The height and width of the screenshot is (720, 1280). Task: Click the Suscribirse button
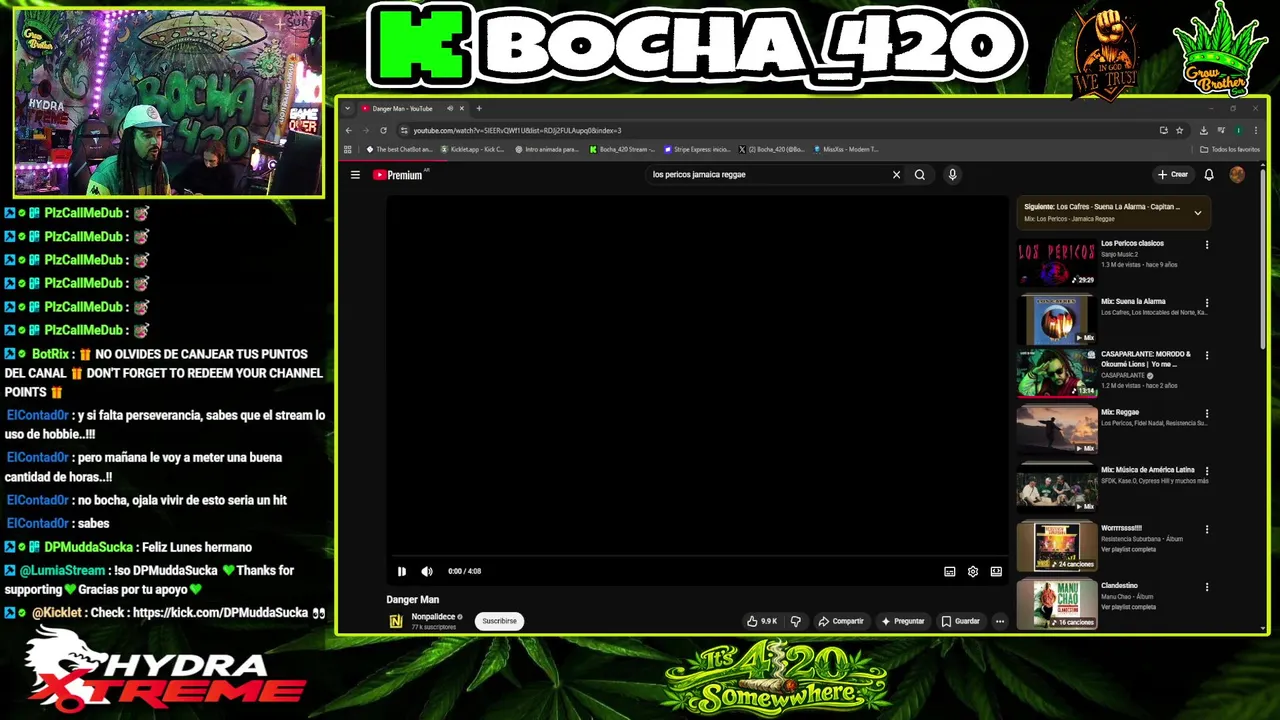[x=499, y=621]
